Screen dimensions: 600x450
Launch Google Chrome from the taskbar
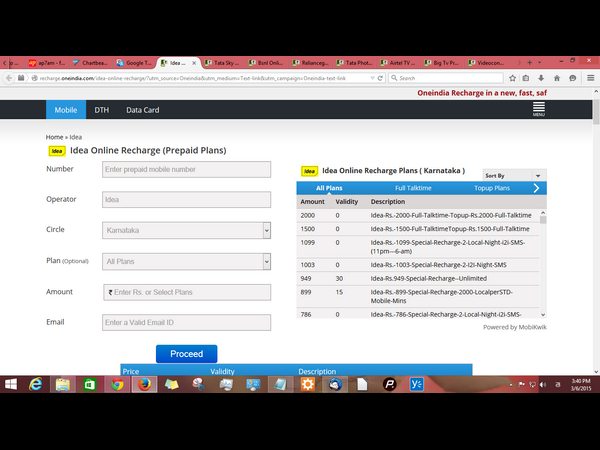click(117, 384)
